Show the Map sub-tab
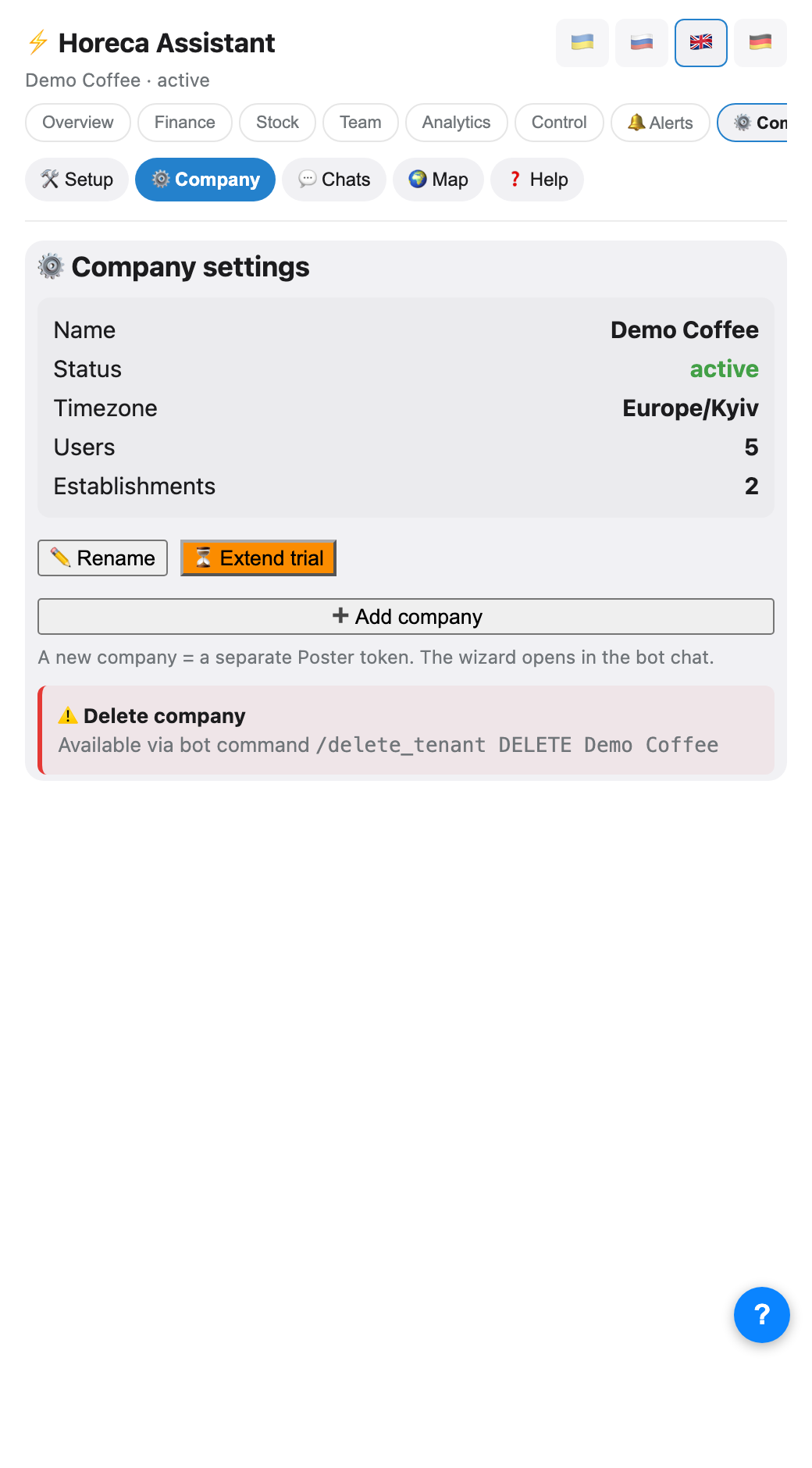The width and height of the screenshot is (812, 1468). click(x=438, y=180)
